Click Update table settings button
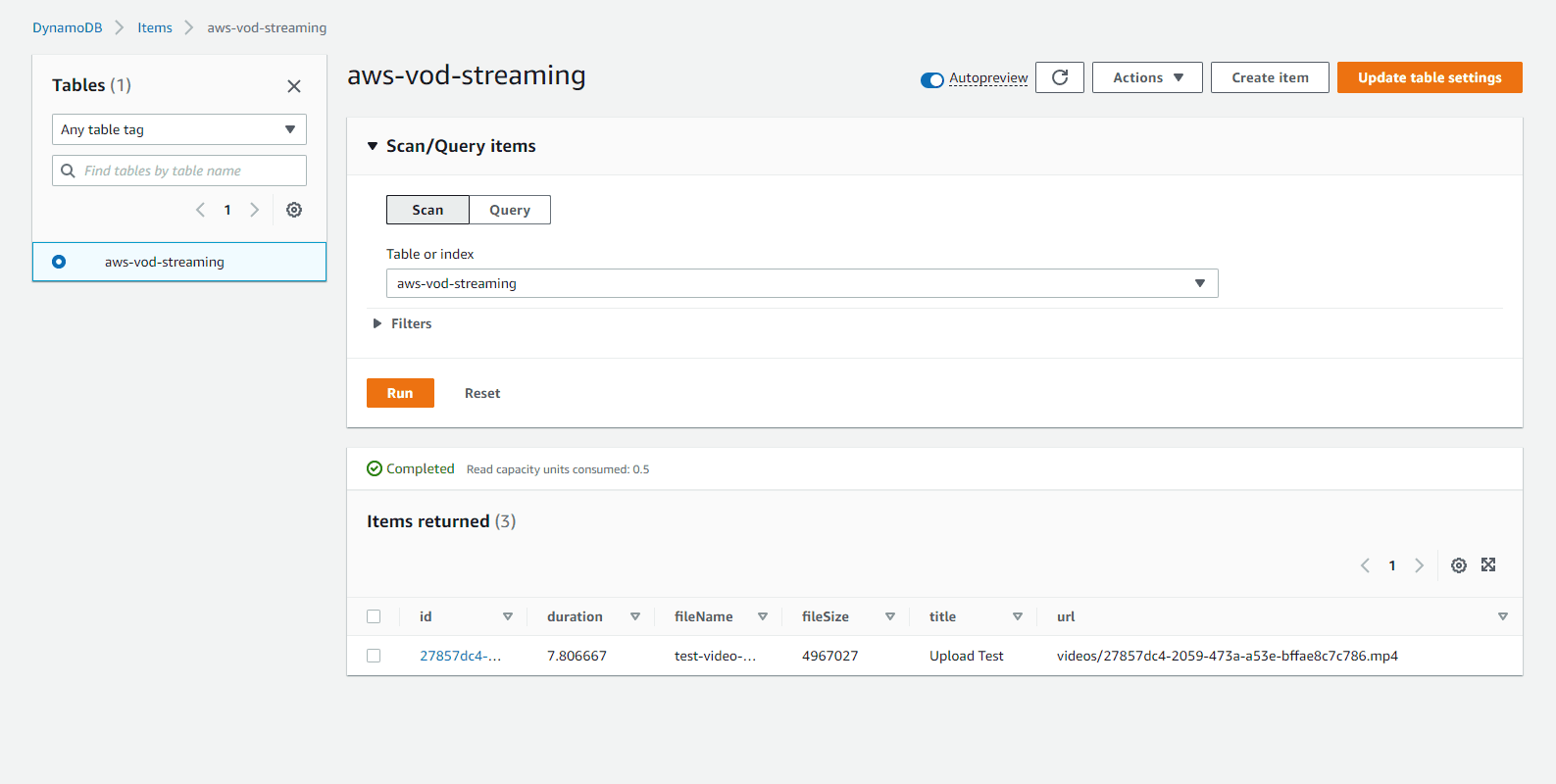 (1430, 77)
